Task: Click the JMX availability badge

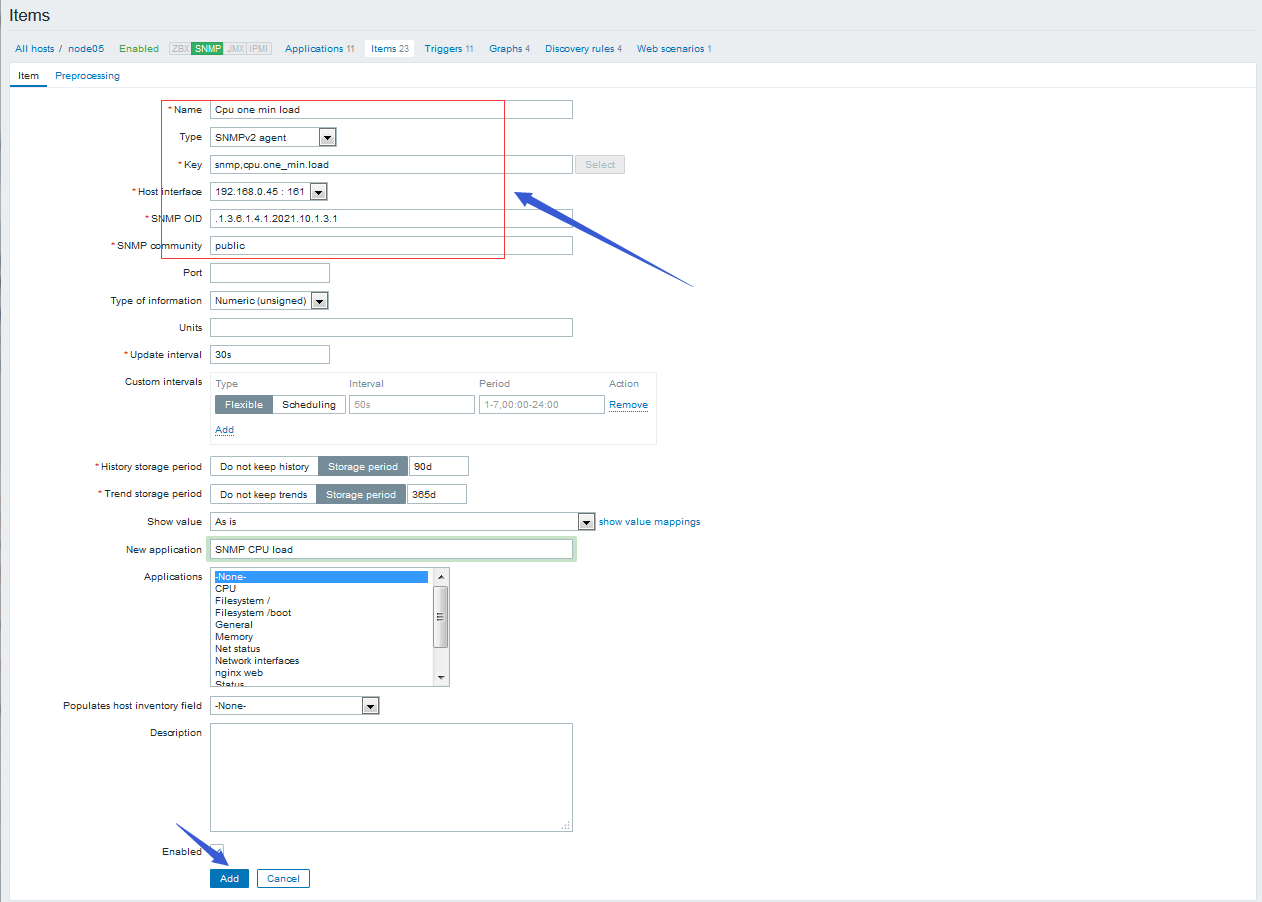Action: pyautogui.click(x=235, y=49)
